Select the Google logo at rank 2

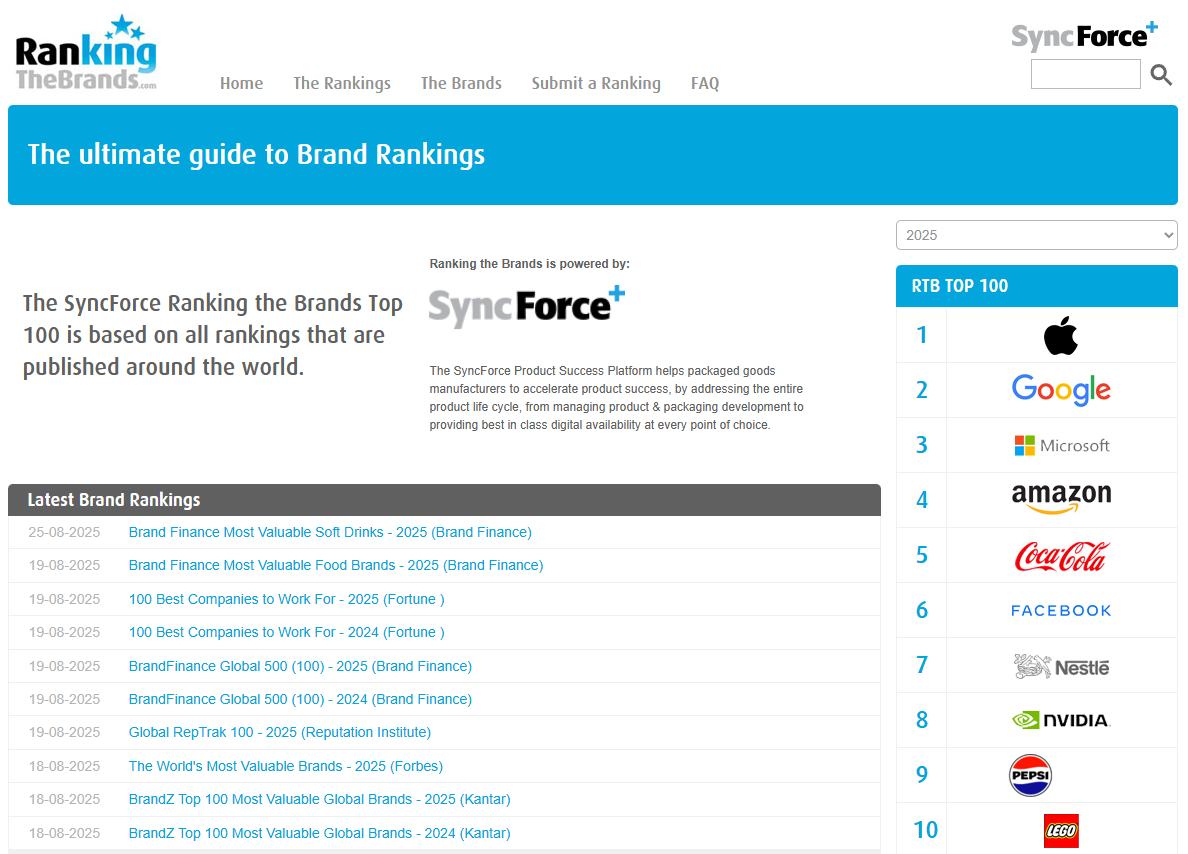click(1061, 390)
